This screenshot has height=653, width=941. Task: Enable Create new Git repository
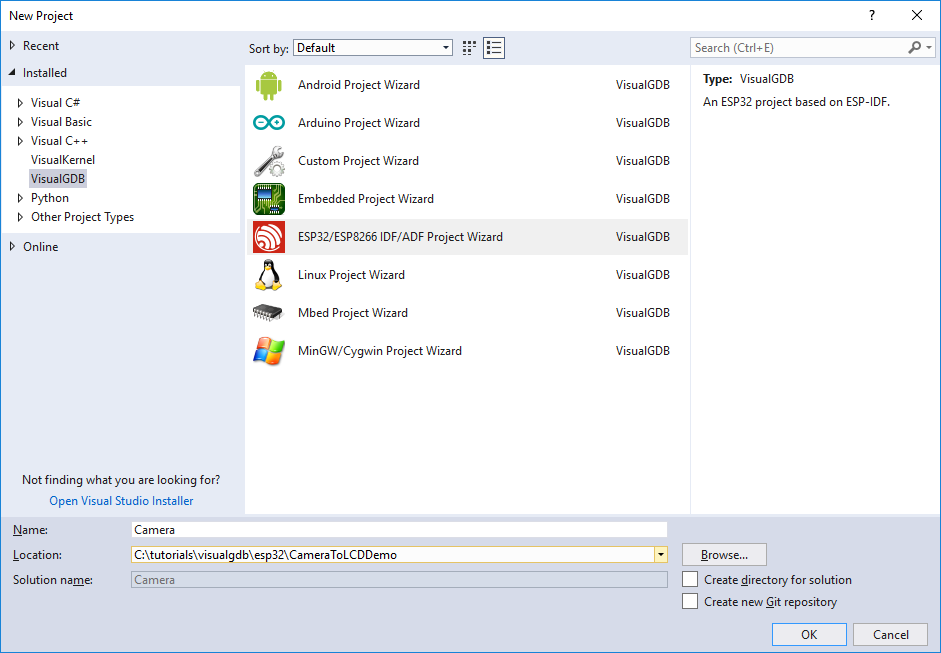click(x=690, y=601)
